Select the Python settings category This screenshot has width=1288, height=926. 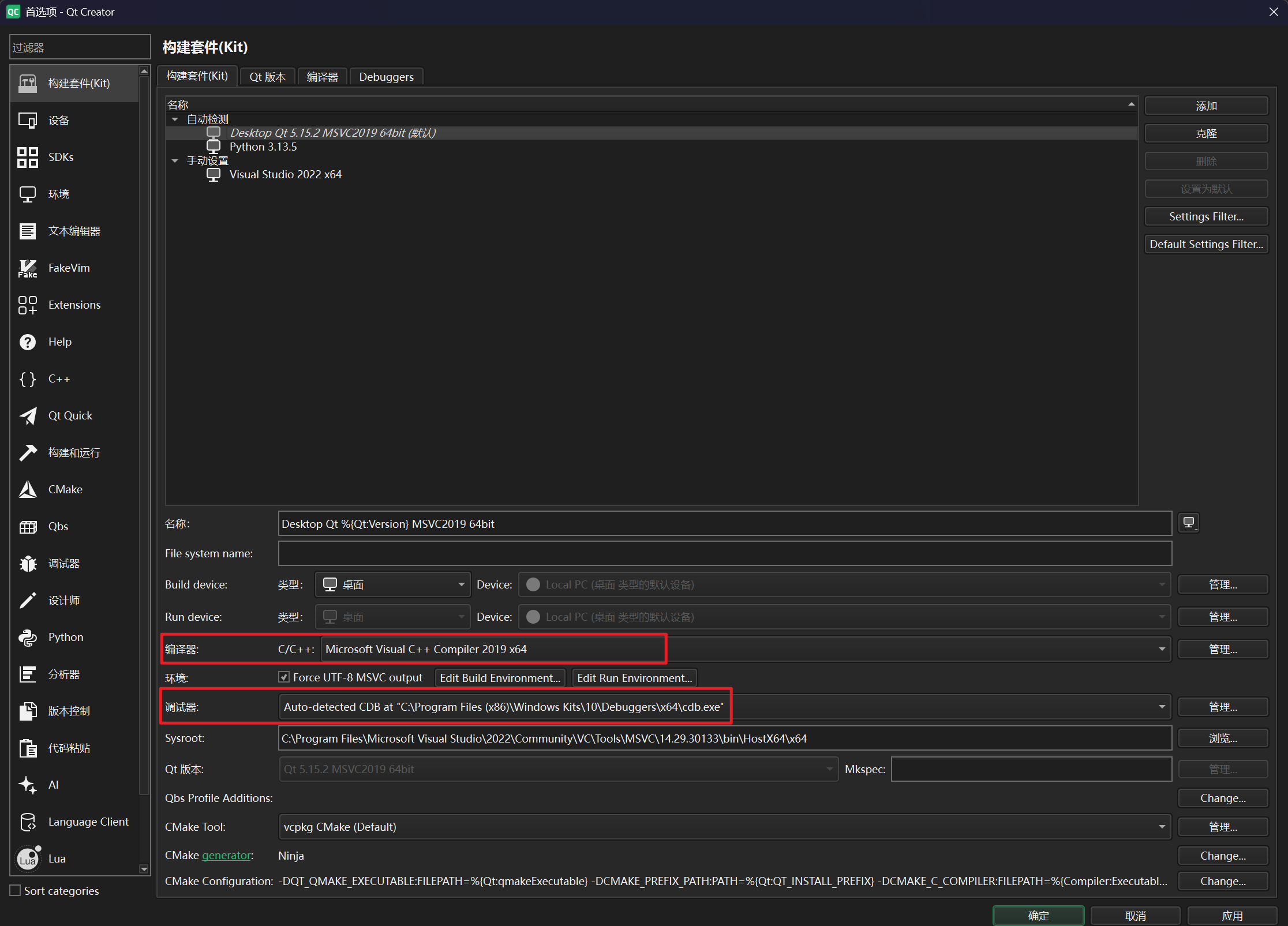tap(65, 637)
